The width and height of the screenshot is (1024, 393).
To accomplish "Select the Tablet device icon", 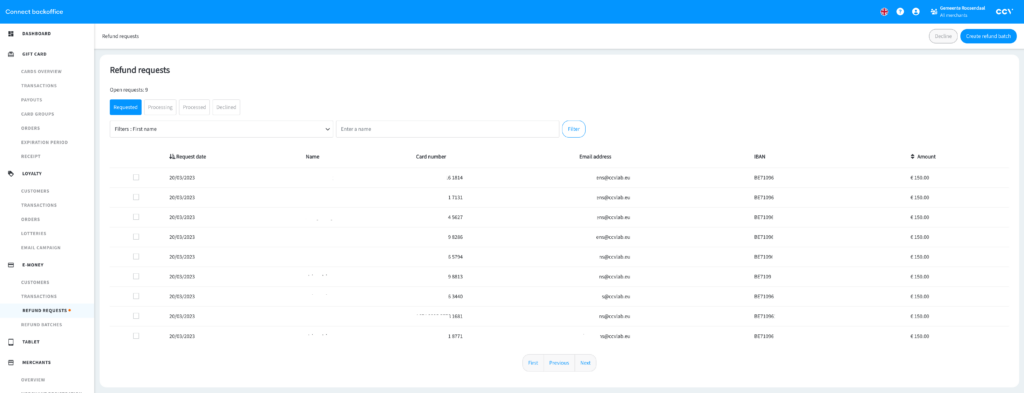I will tap(10, 342).
